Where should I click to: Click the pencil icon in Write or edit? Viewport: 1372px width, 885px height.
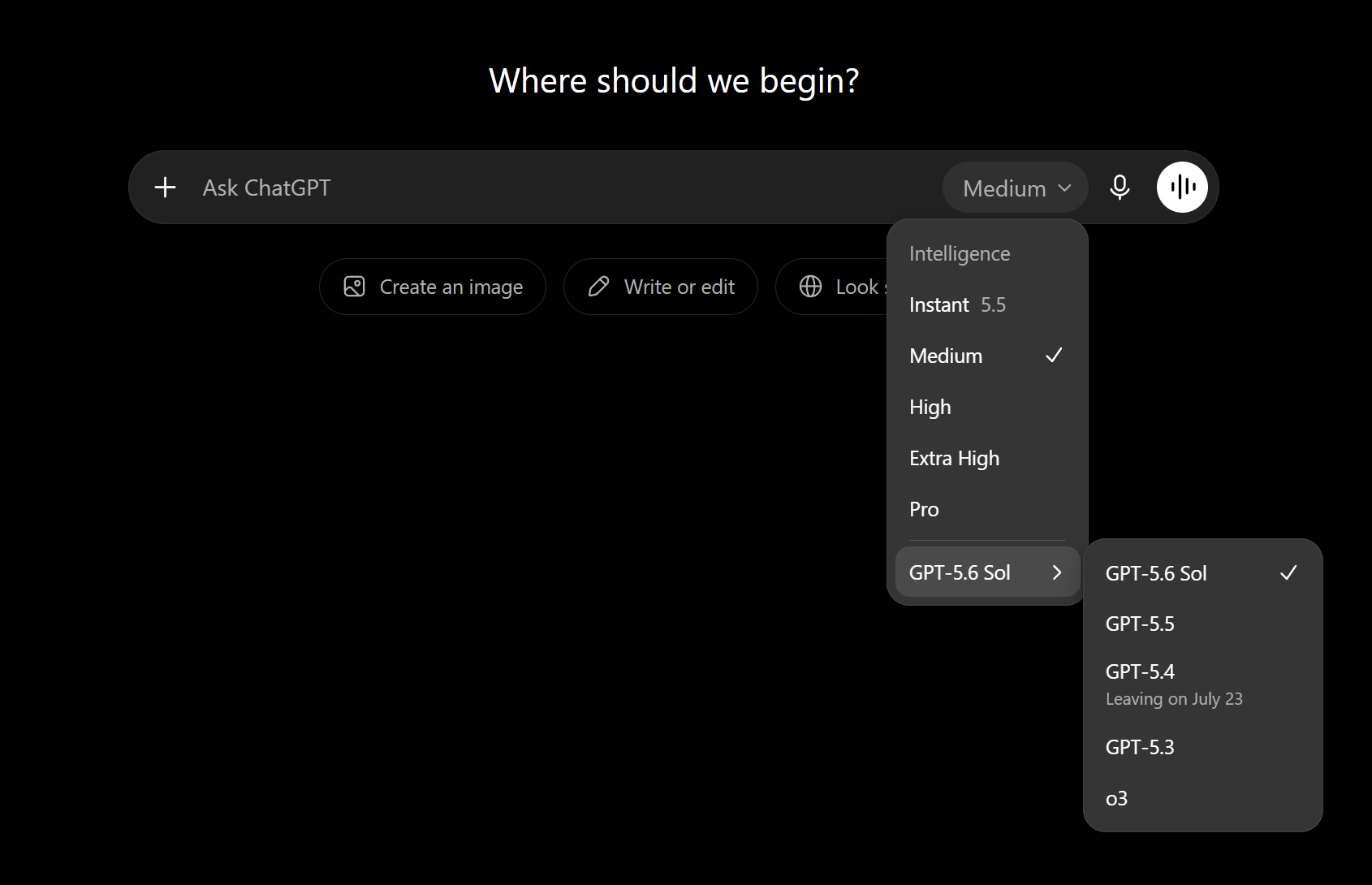coord(598,287)
